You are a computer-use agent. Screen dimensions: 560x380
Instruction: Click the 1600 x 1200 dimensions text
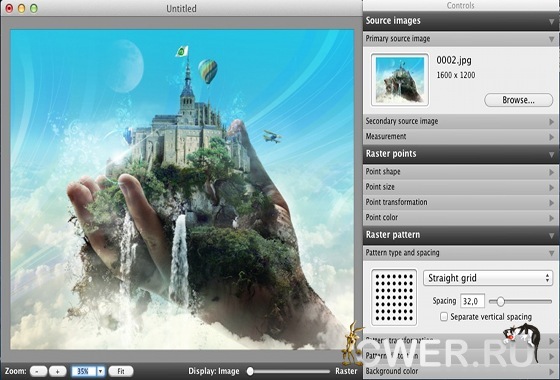[x=456, y=75]
